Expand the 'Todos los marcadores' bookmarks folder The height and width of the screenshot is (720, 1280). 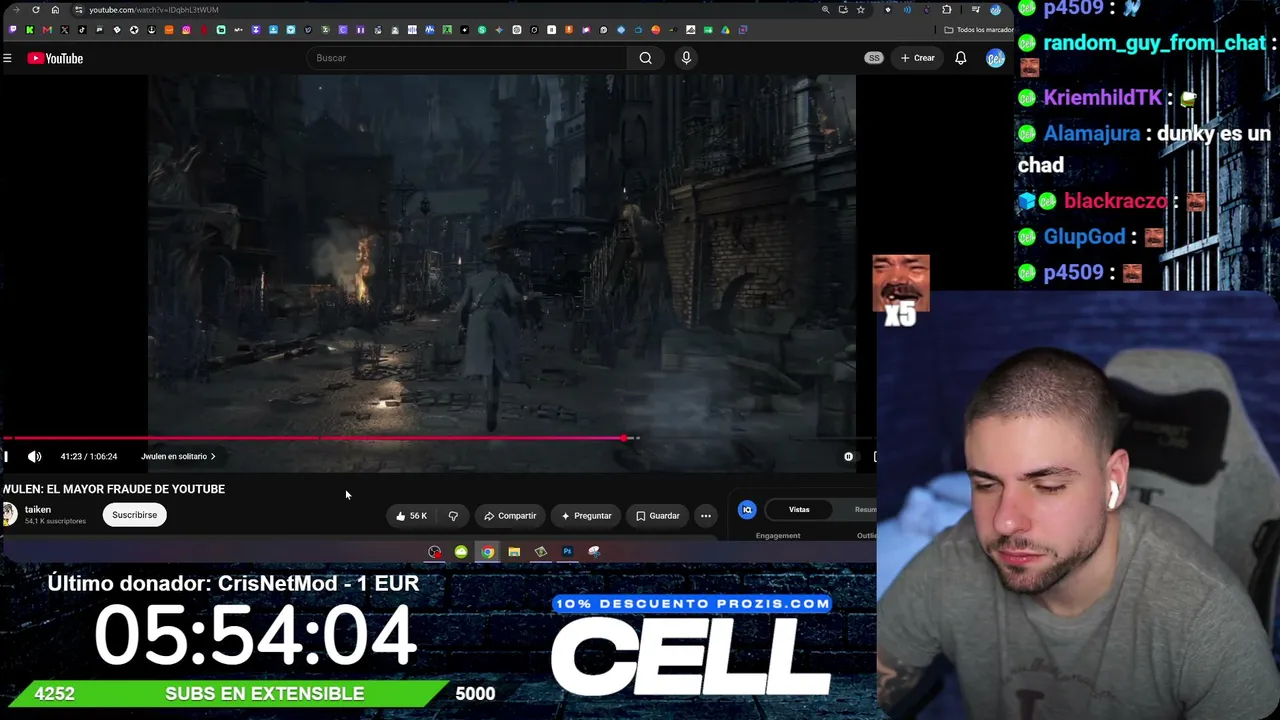point(979,30)
